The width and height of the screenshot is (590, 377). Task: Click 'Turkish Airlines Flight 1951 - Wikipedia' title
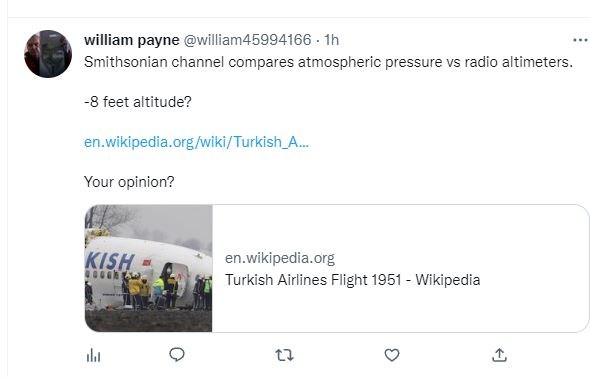point(353,280)
